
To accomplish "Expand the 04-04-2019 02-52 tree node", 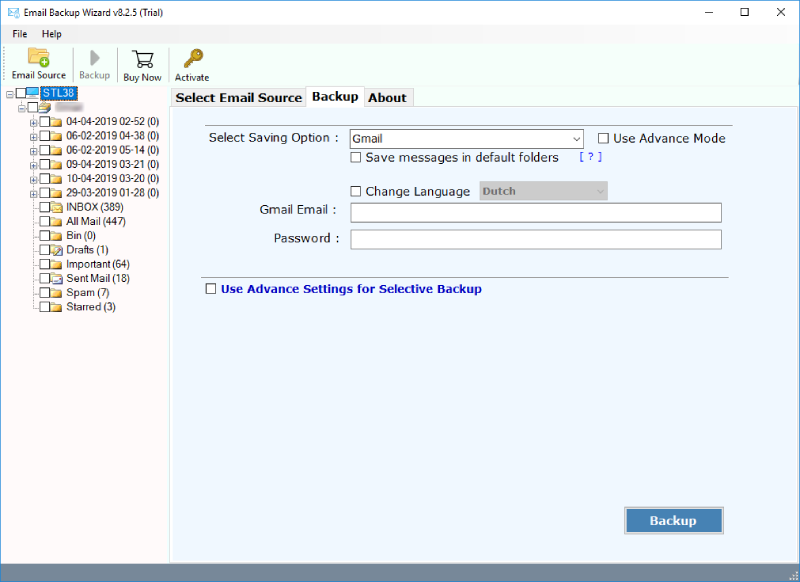I will [x=33, y=122].
